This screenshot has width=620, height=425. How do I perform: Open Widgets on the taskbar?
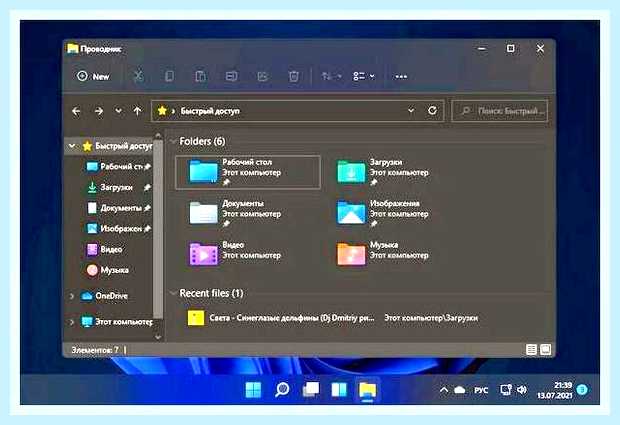pos(339,390)
